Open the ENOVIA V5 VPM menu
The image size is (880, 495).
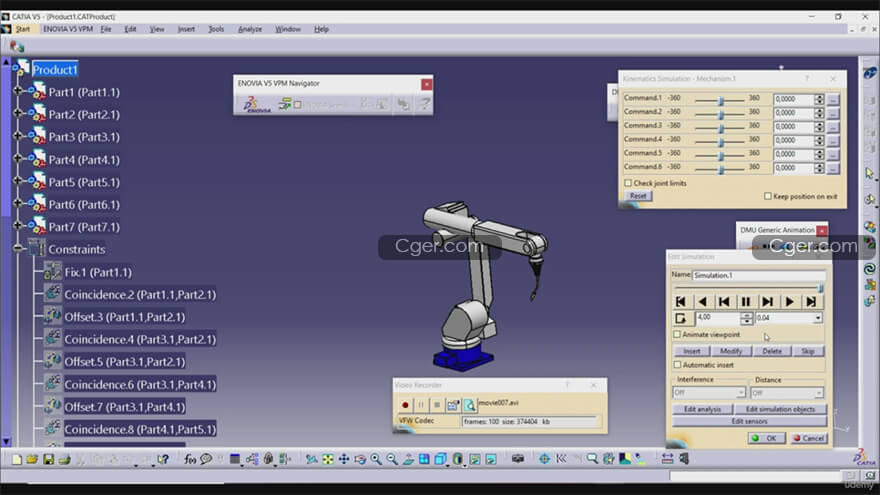pyautogui.click(x=68, y=29)
